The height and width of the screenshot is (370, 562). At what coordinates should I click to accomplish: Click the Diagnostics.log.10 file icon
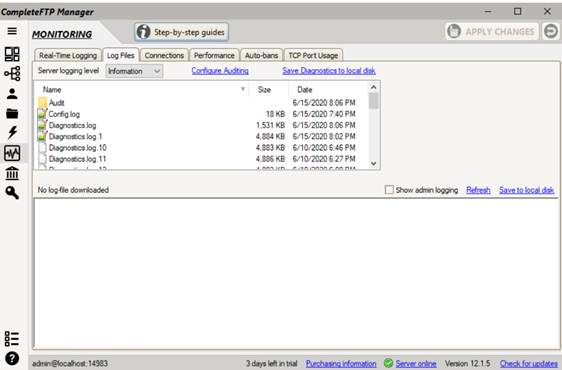tap(42, 148)
